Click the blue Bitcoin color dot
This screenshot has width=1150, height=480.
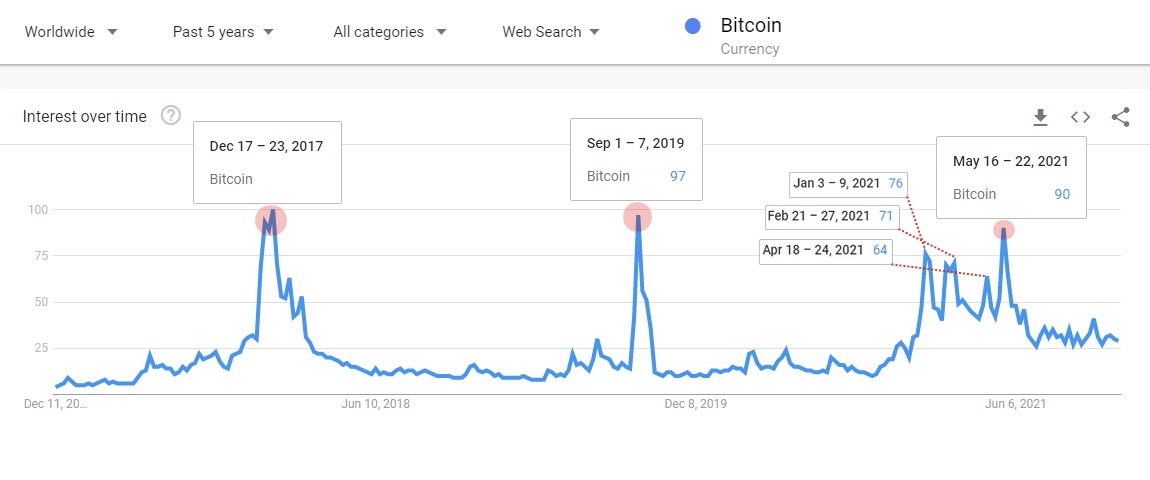point(692,26)
